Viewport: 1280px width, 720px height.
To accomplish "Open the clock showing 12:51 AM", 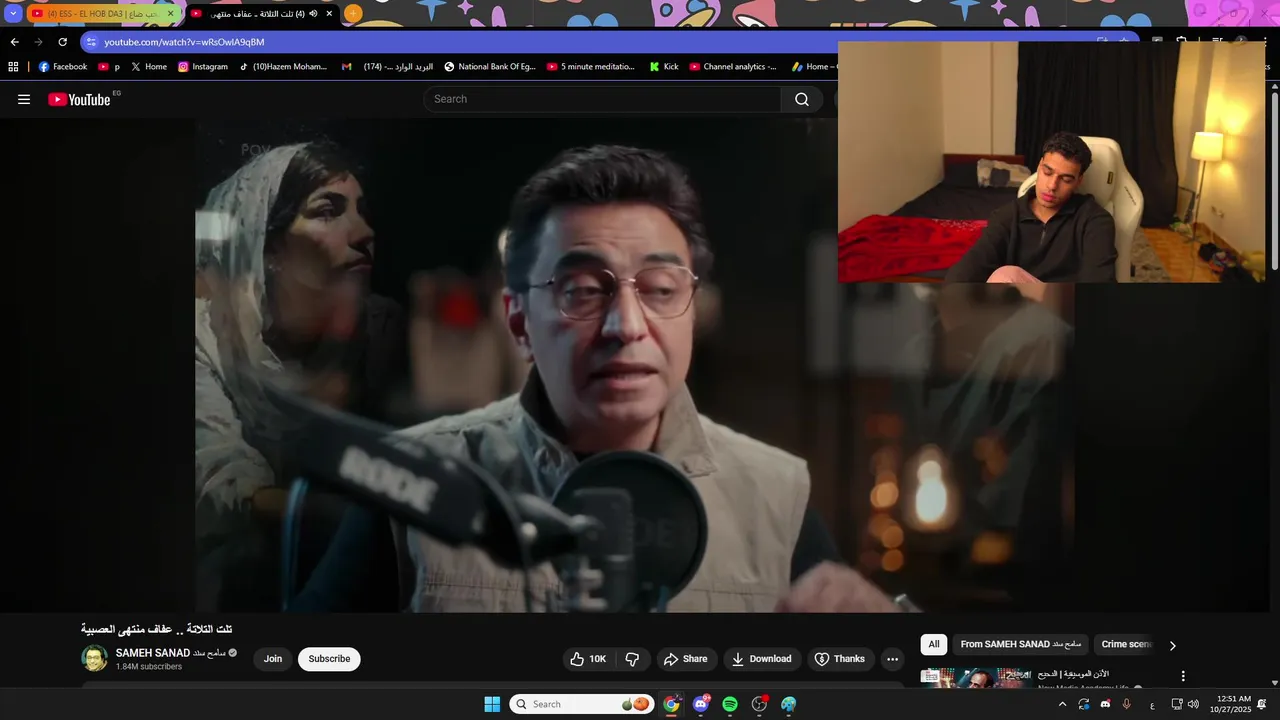I will click(1231, 704).
